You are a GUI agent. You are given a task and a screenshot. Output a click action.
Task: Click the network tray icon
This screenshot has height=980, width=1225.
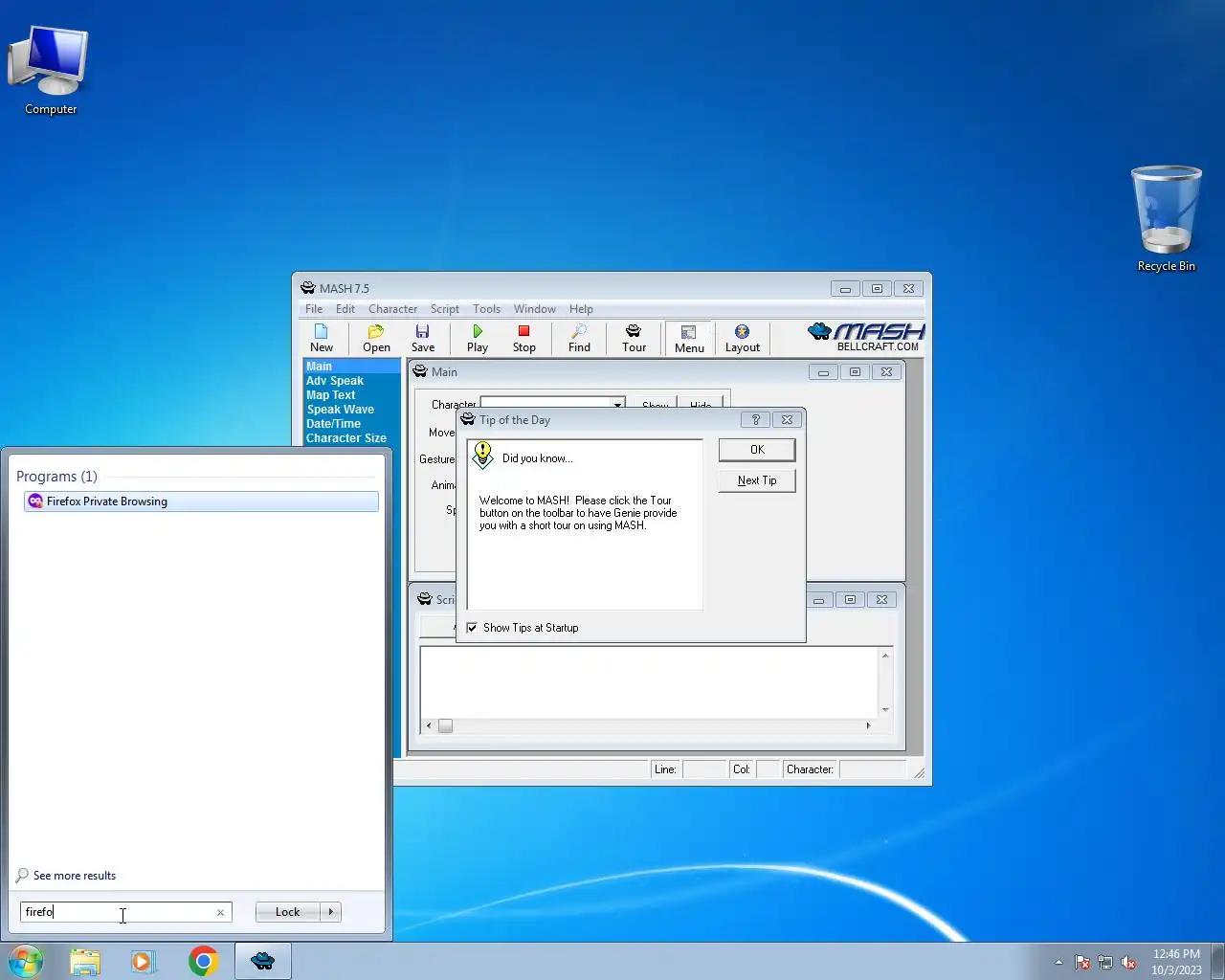point(1105,963)
